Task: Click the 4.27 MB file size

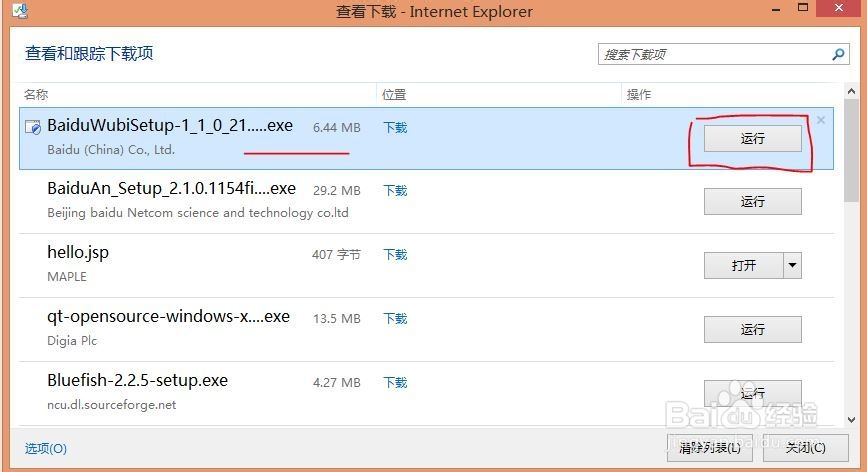Action: click(x=337, y=382)
